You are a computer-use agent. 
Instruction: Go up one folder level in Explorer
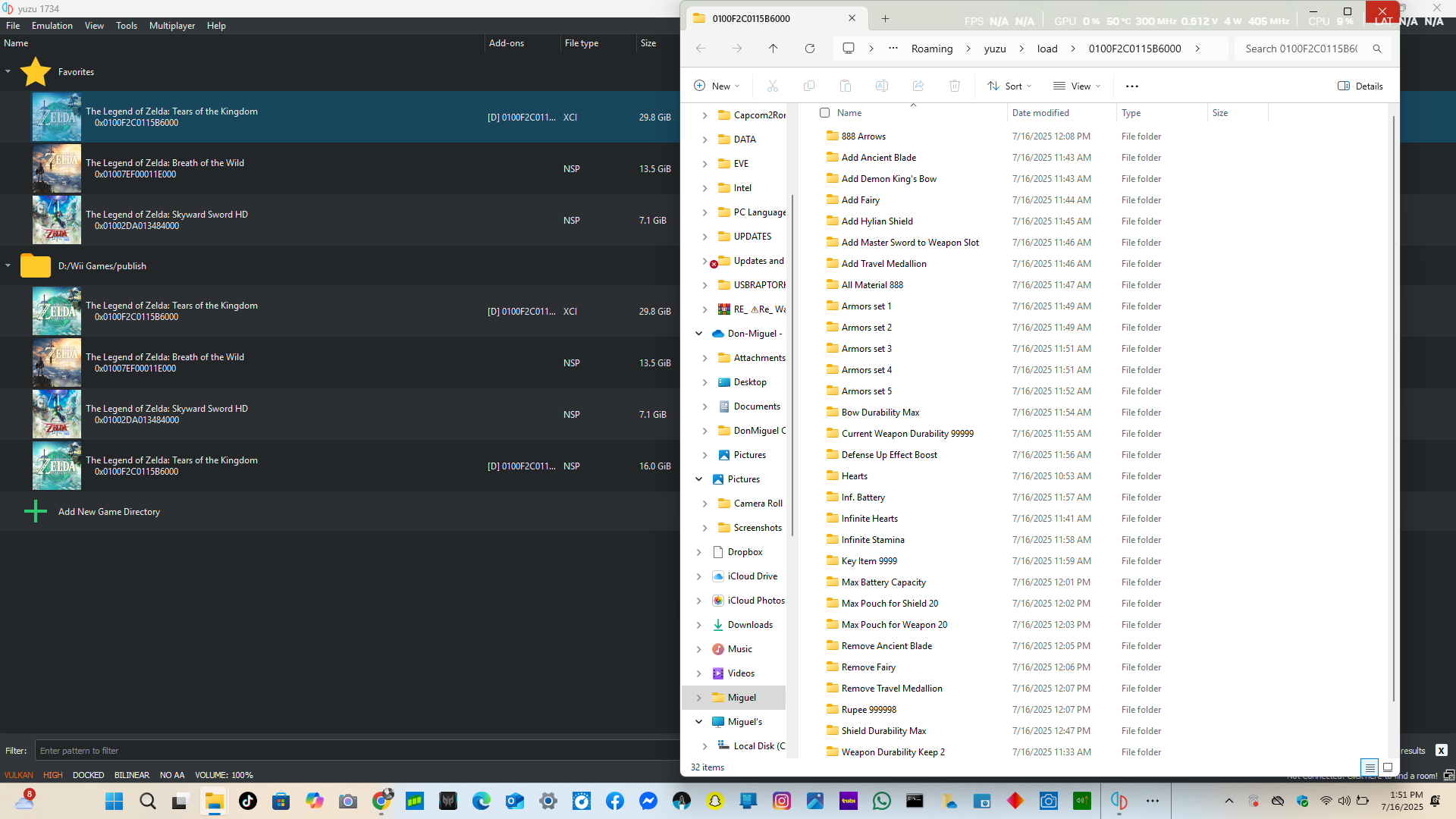click(x=773, y=49)
